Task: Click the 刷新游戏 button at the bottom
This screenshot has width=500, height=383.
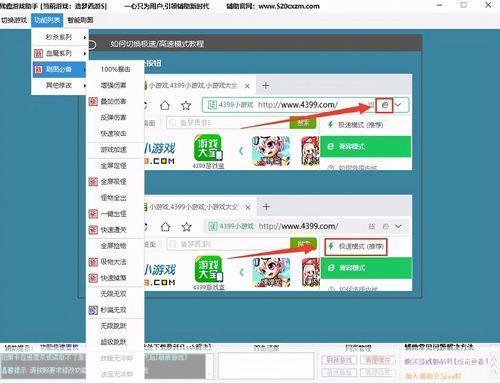Action: (x=339, y=360)
